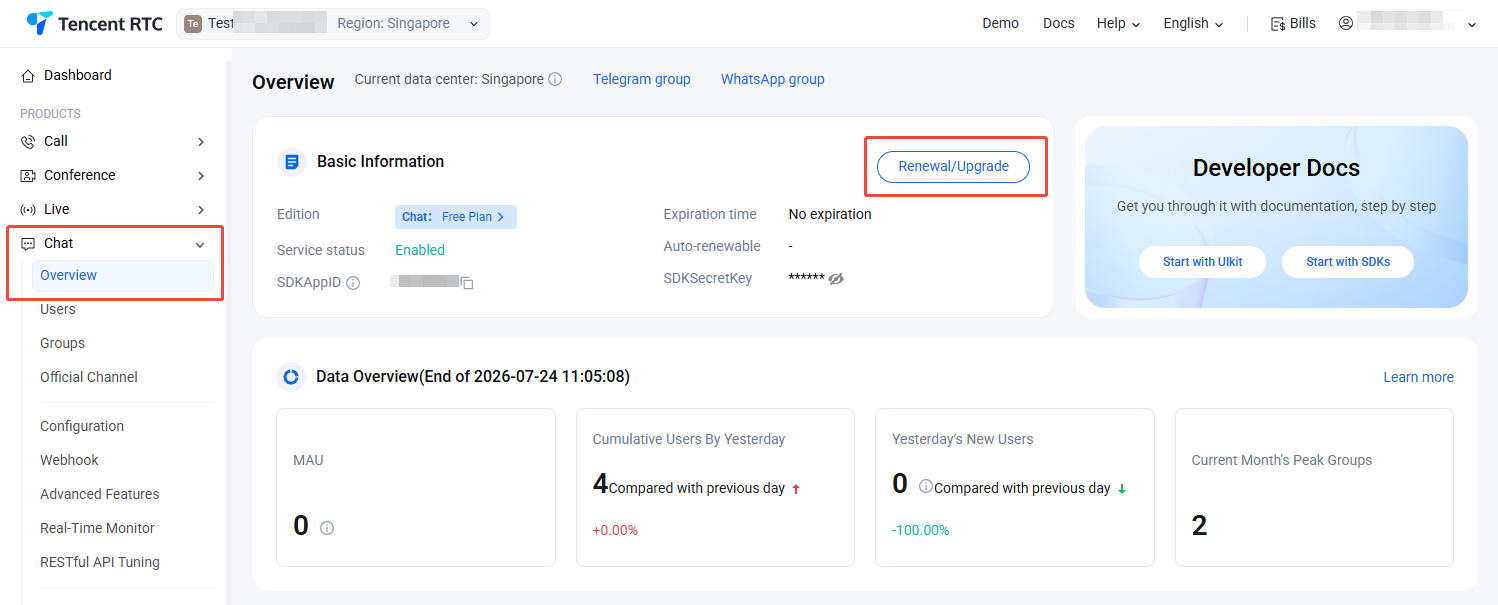
Task: Click the Chat bubble icon
Action: point(28,244)
